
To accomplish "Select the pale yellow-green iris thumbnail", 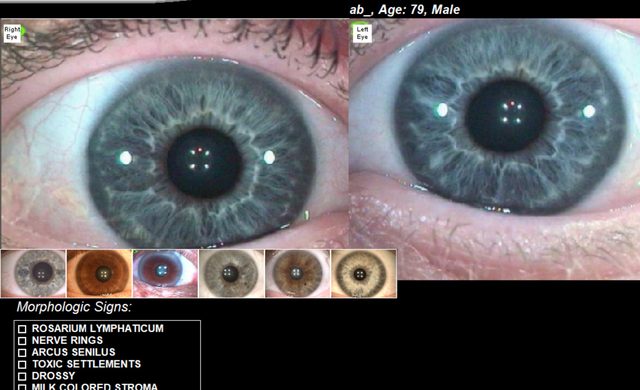I will coord(364,273).
